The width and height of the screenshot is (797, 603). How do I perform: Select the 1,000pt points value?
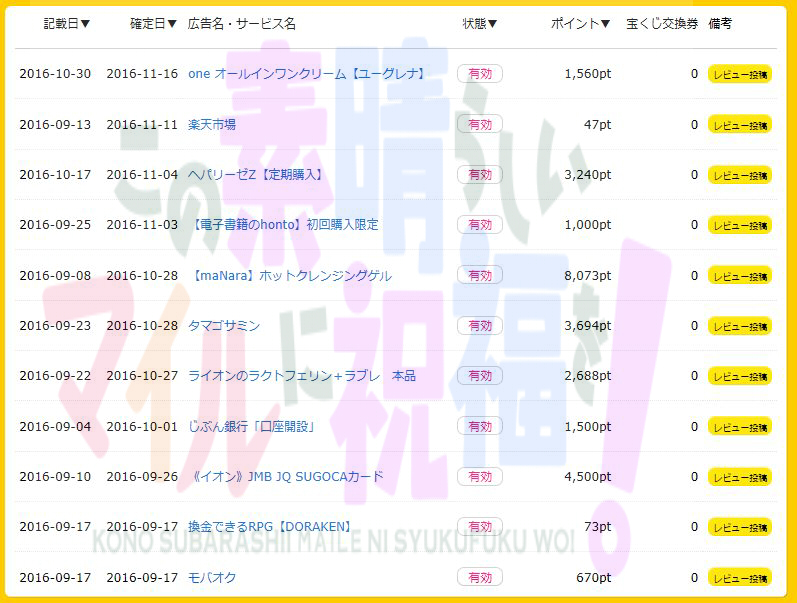point(588,225)
